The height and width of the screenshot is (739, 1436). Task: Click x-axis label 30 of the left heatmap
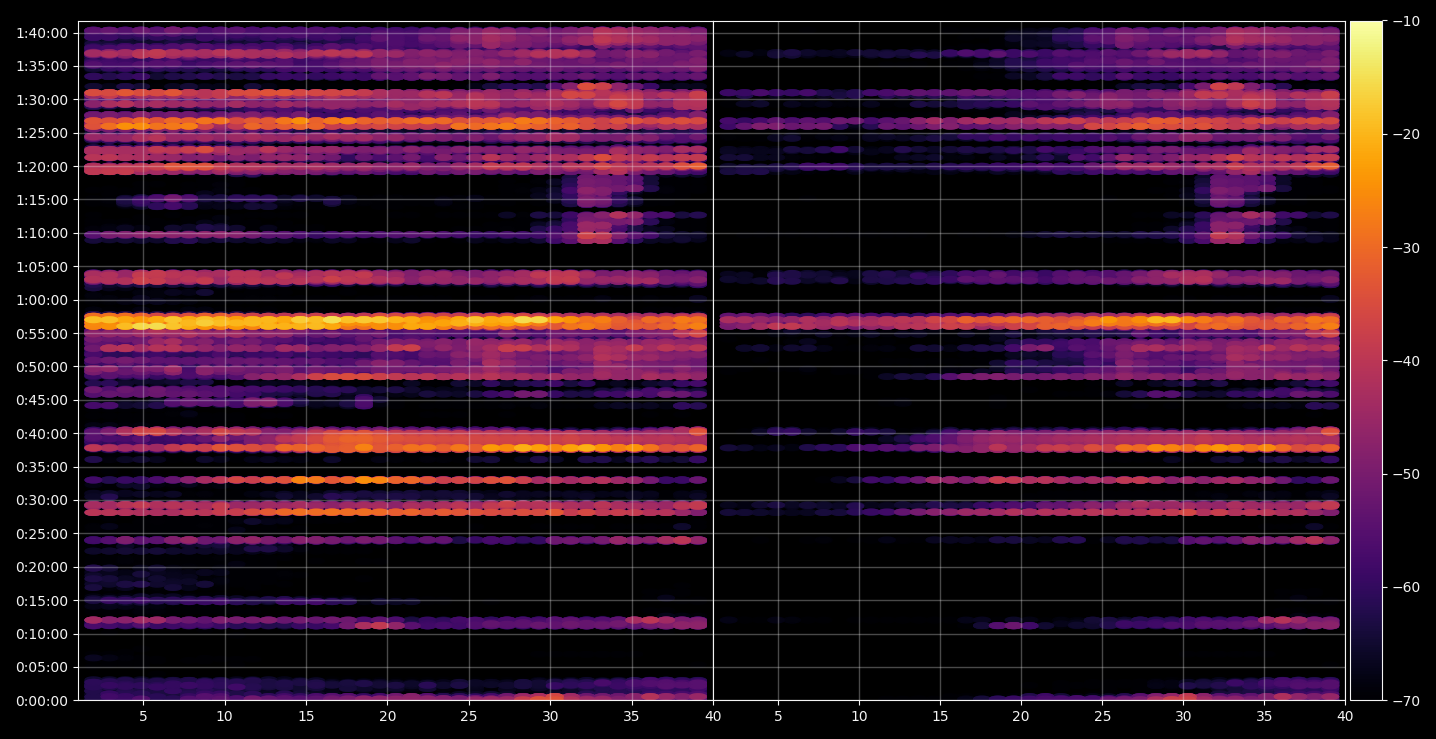(550, 716)
